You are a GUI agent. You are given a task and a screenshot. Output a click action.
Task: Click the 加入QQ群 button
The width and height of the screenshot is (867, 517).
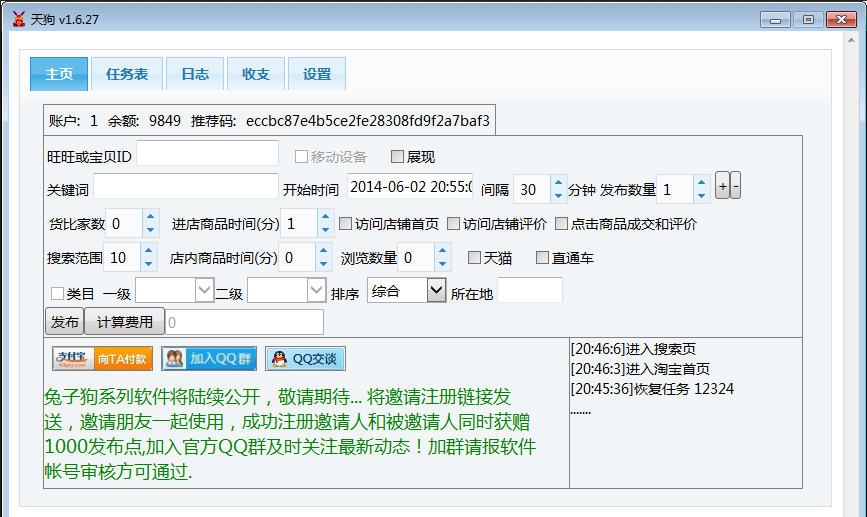209,359
